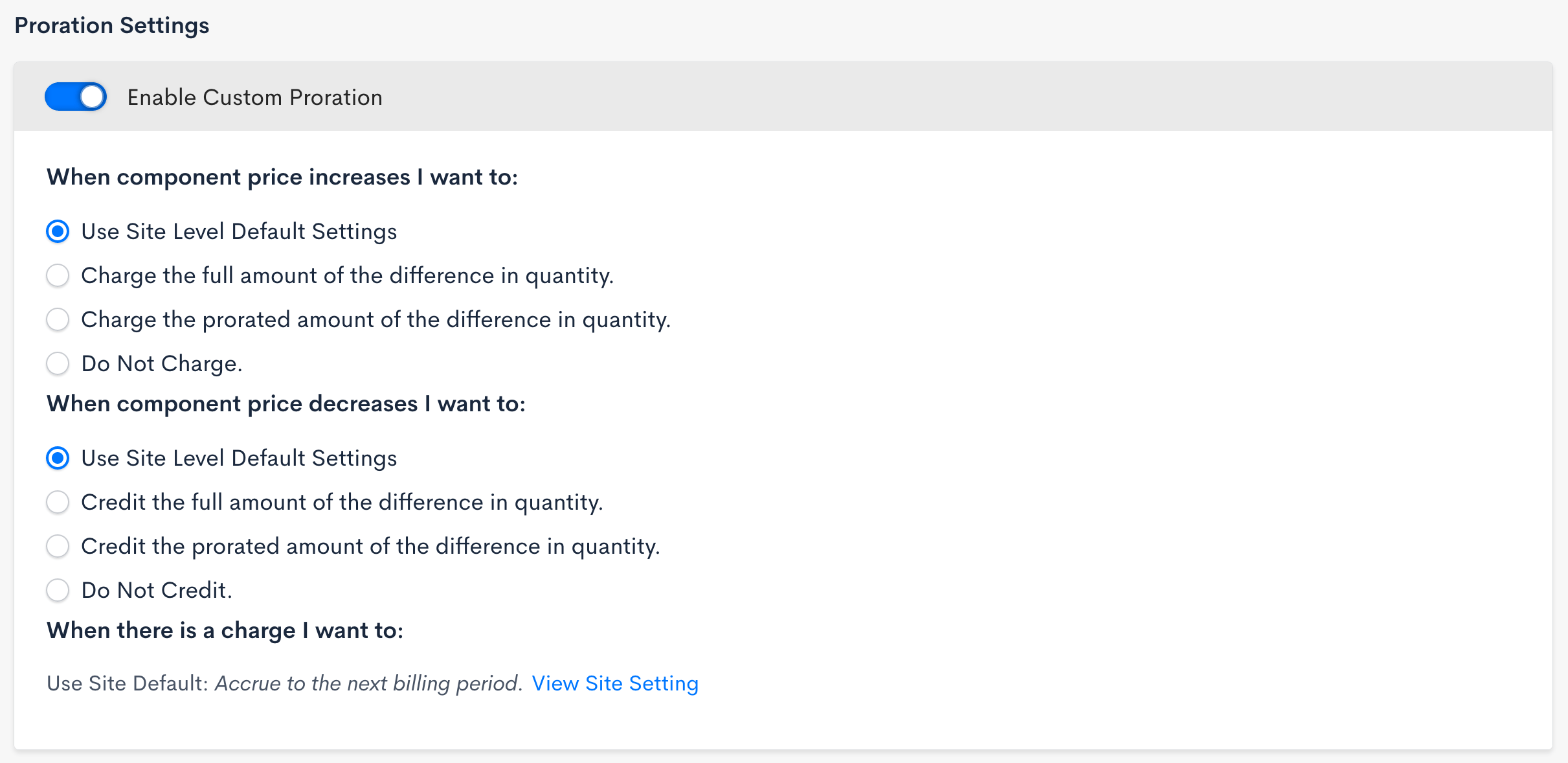
Task: Click the "Use Site Default:" text
Action: point(128,683)
